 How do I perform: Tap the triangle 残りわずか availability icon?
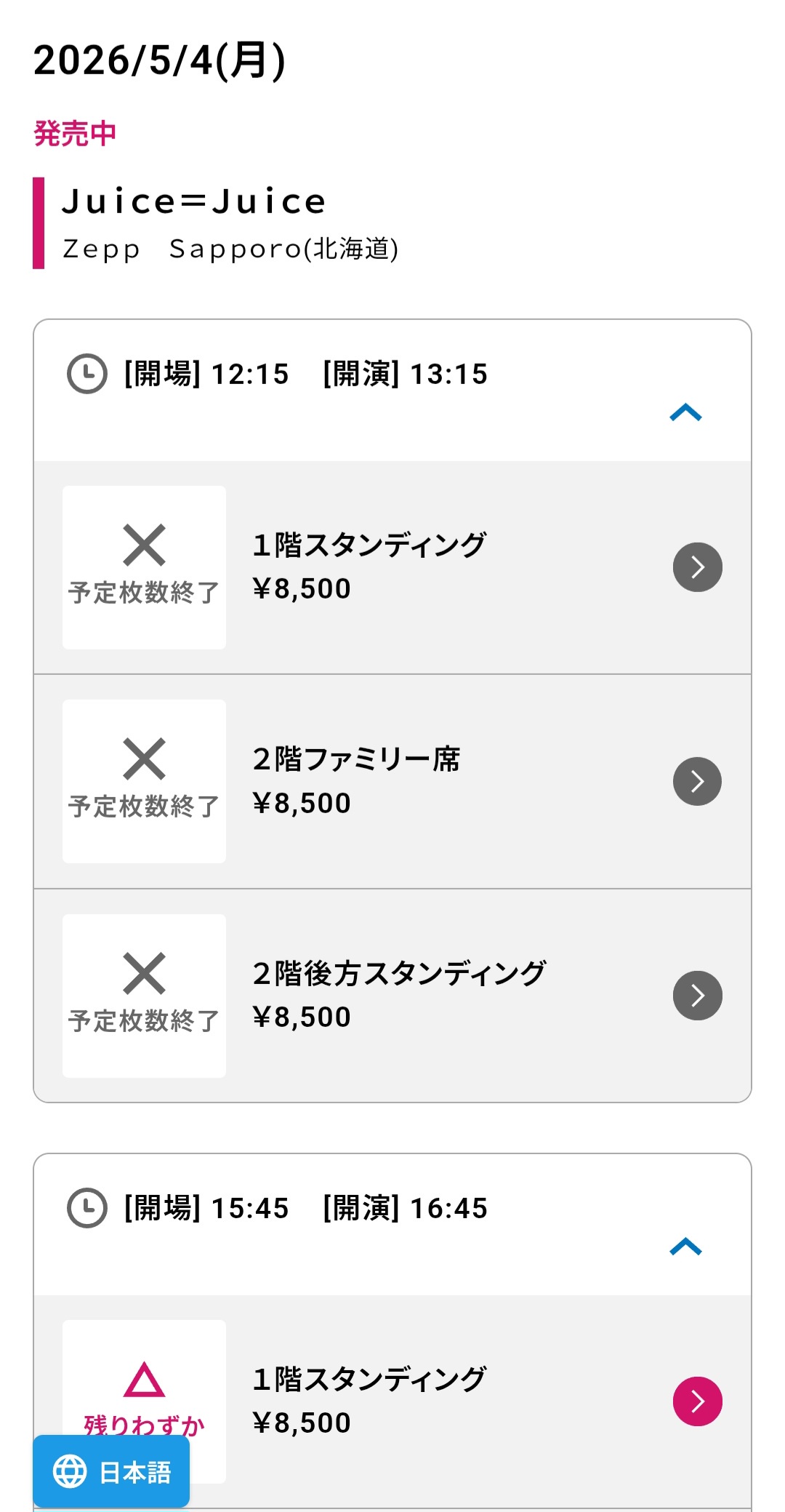pyautogui.click(x=144, y=1380)
